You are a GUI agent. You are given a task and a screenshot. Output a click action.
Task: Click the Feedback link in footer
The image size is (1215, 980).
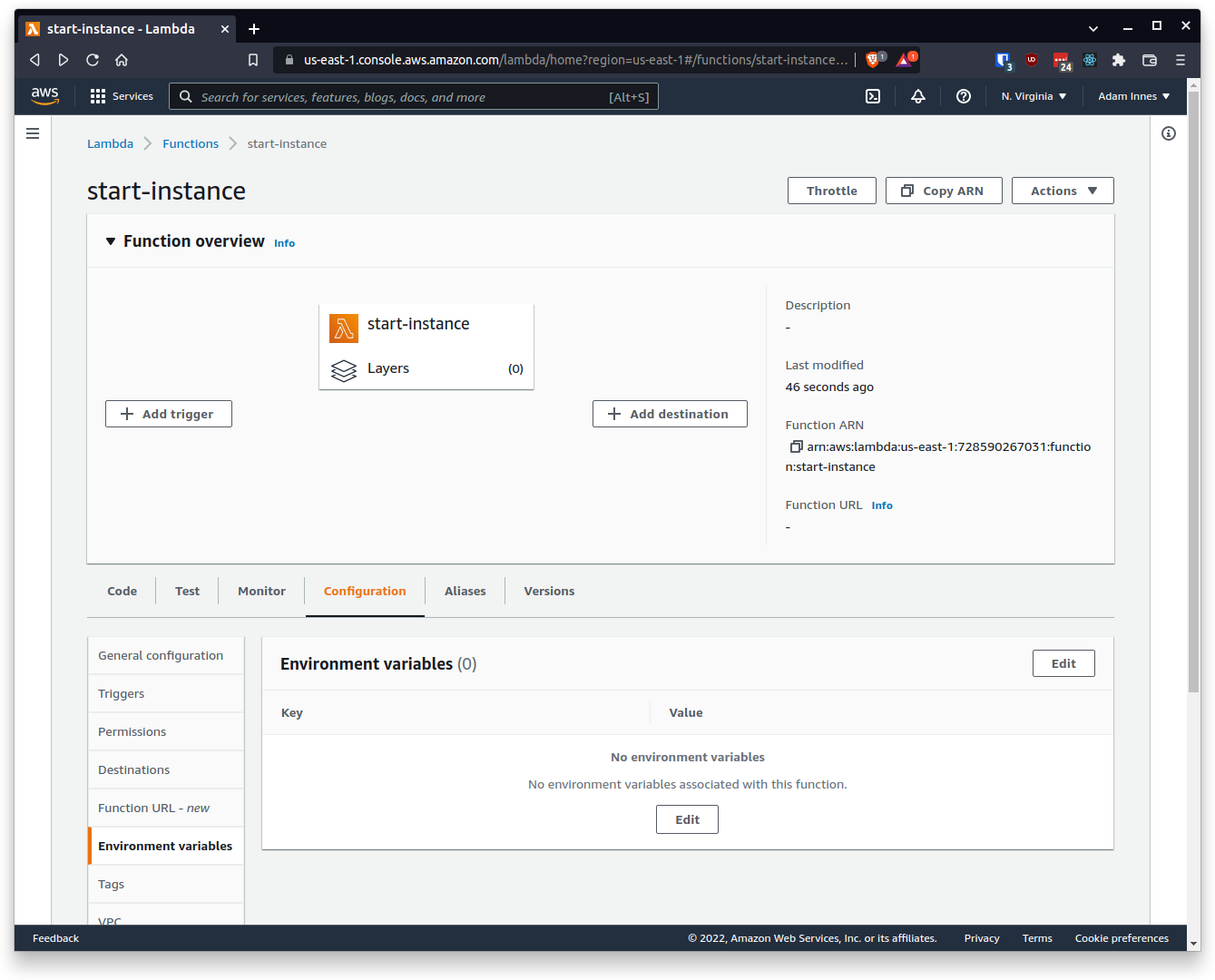[x=55, y=938]
